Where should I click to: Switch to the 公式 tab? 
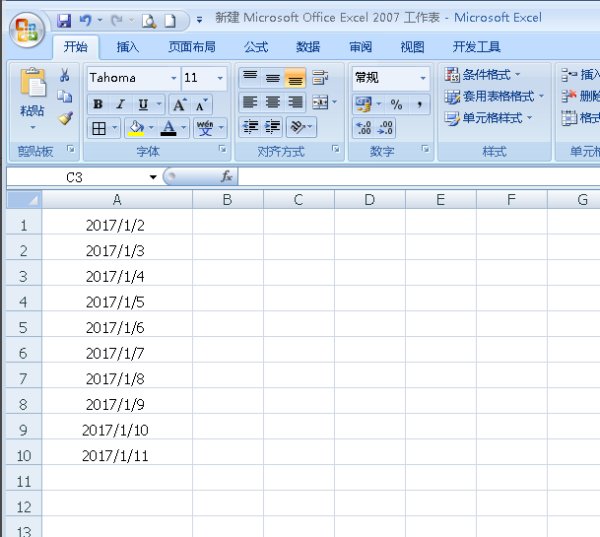pos(256,47)
